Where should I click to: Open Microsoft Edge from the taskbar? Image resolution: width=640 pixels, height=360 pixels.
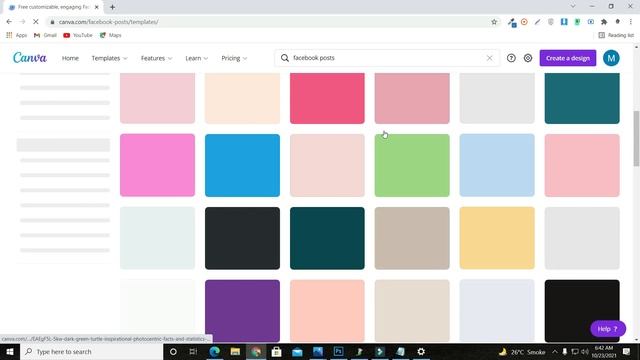[x=215, y=351]
